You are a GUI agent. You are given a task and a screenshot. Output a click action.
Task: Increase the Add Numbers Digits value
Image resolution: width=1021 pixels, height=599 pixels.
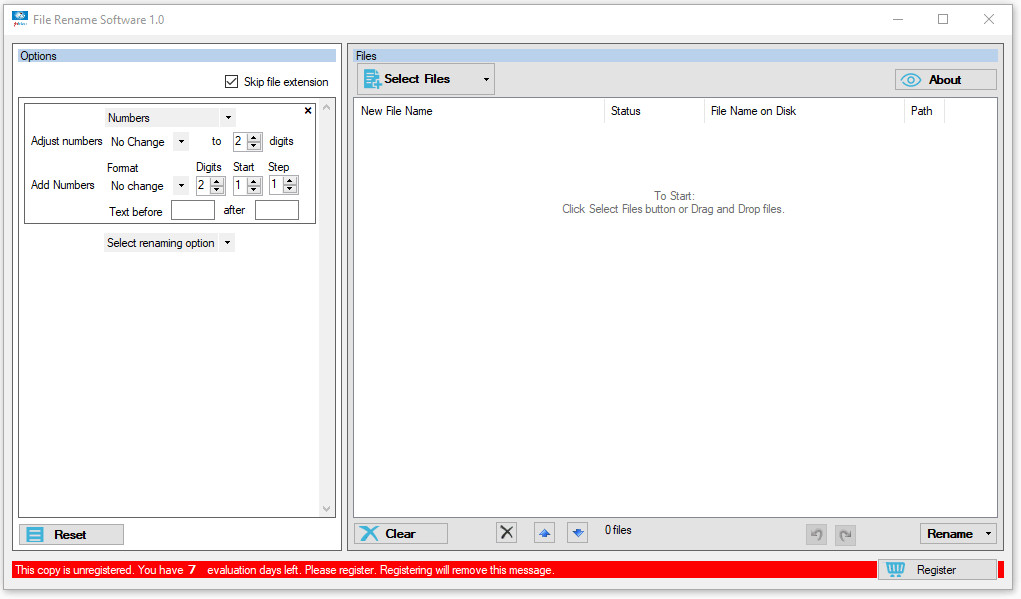tap(217, 182)
